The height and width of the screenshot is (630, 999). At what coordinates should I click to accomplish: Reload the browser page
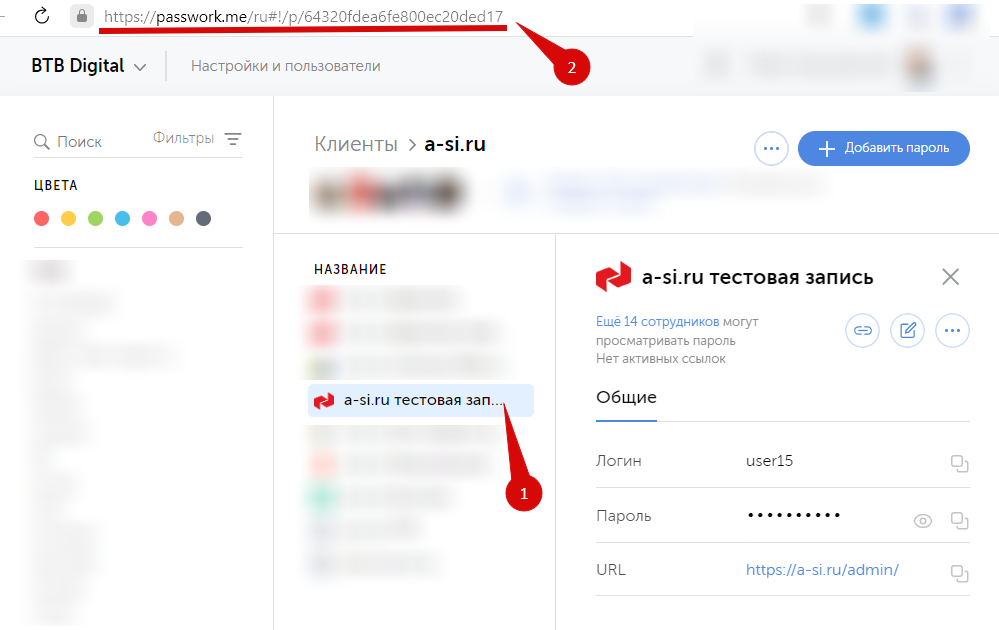pos(42,16)
